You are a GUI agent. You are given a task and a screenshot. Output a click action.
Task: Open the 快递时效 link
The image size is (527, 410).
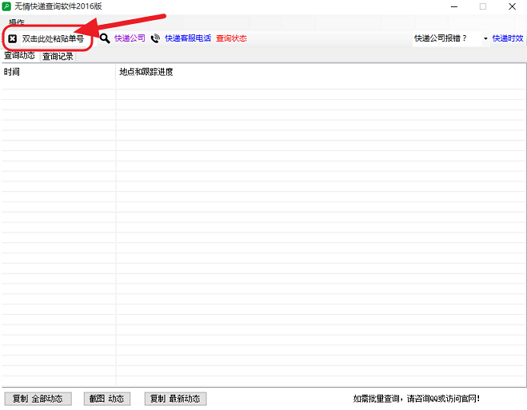508,38
